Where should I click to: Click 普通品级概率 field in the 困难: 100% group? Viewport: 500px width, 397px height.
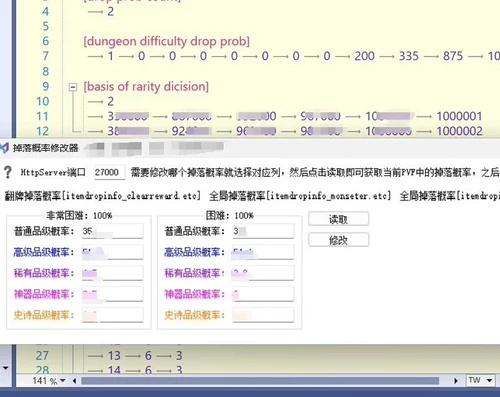coord(263,231)
